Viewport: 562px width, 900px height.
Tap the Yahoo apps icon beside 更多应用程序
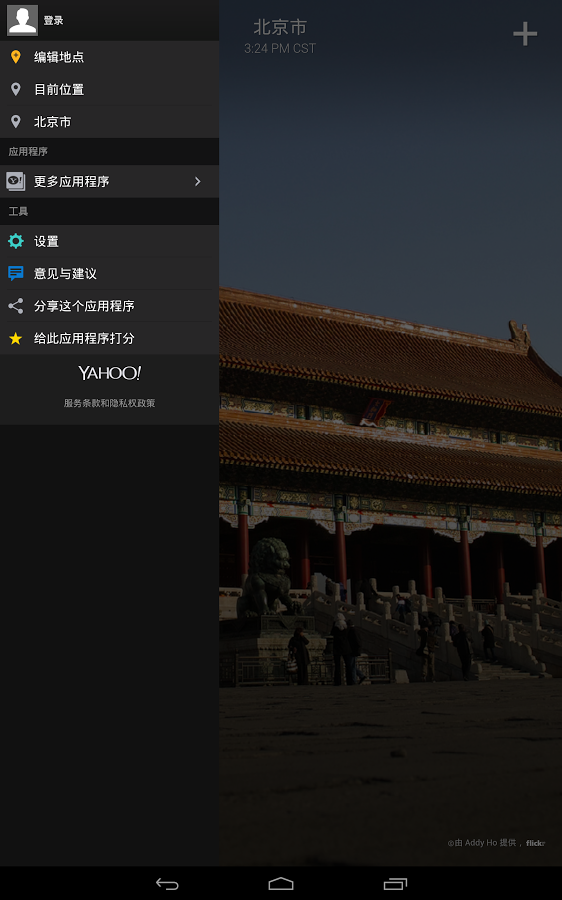[16, 181]
